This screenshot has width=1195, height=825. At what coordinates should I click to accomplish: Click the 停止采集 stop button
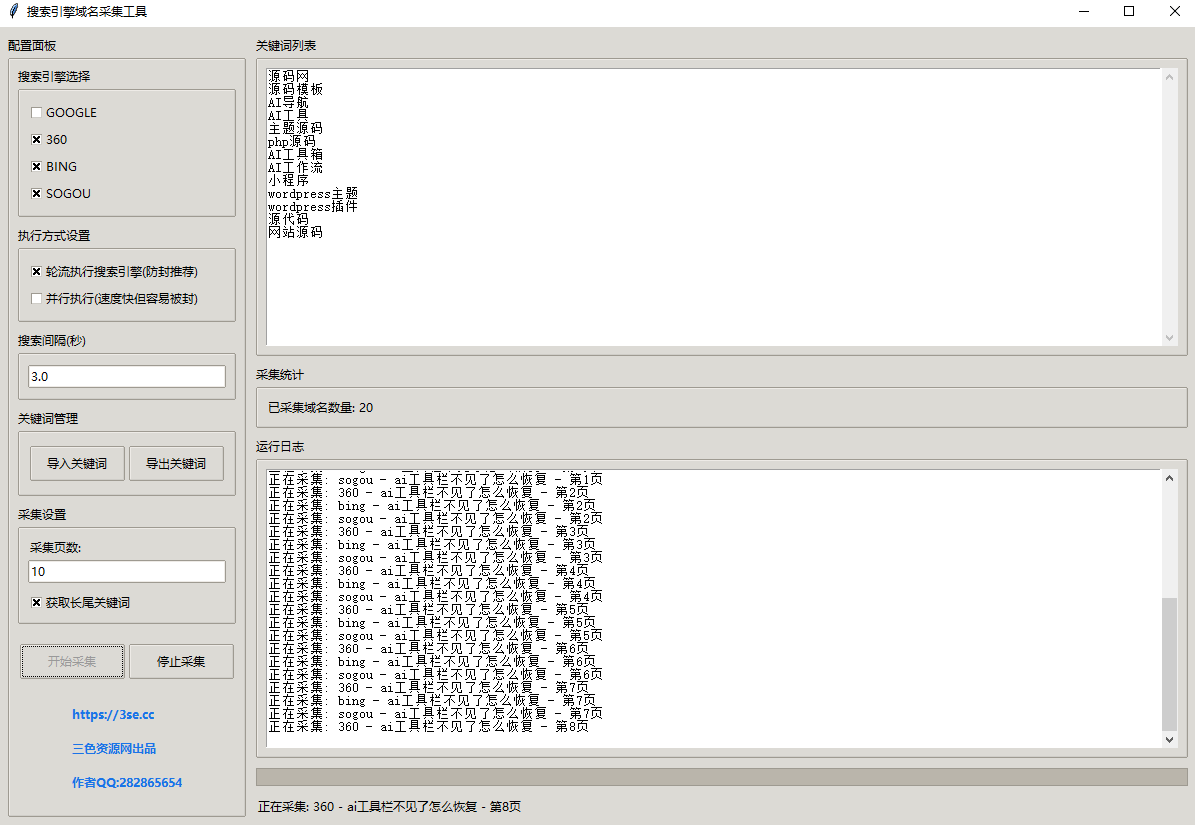(181, 662)
